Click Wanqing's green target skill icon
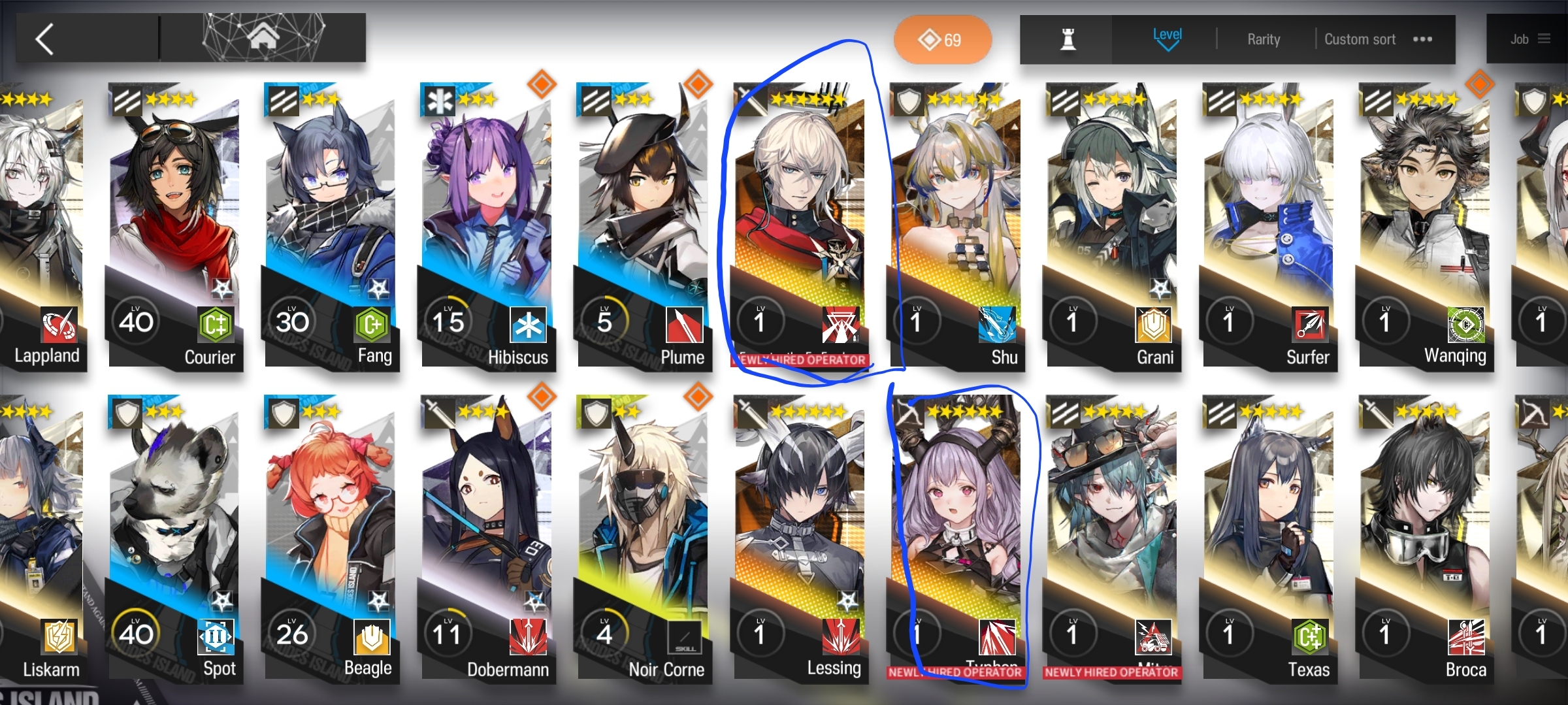Screen dimensions: 1568x705 click(x=1467, y=324)
